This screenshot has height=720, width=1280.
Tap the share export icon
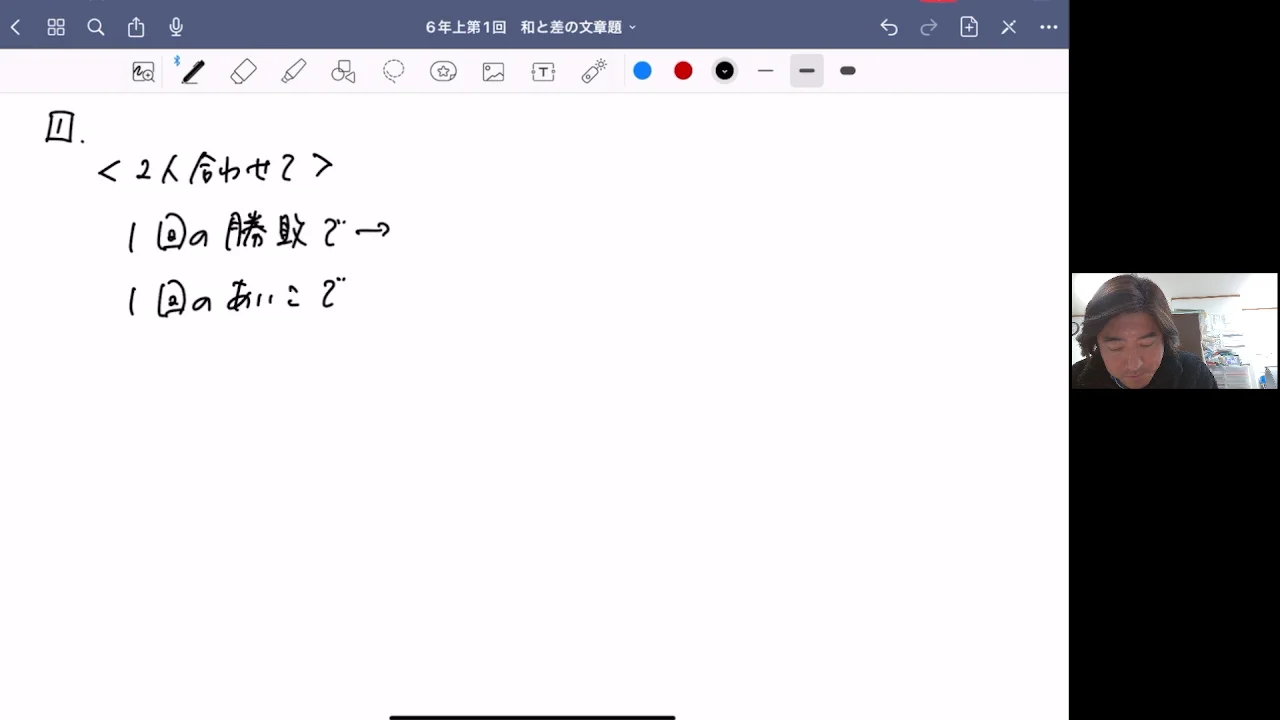tap(136, 27)
